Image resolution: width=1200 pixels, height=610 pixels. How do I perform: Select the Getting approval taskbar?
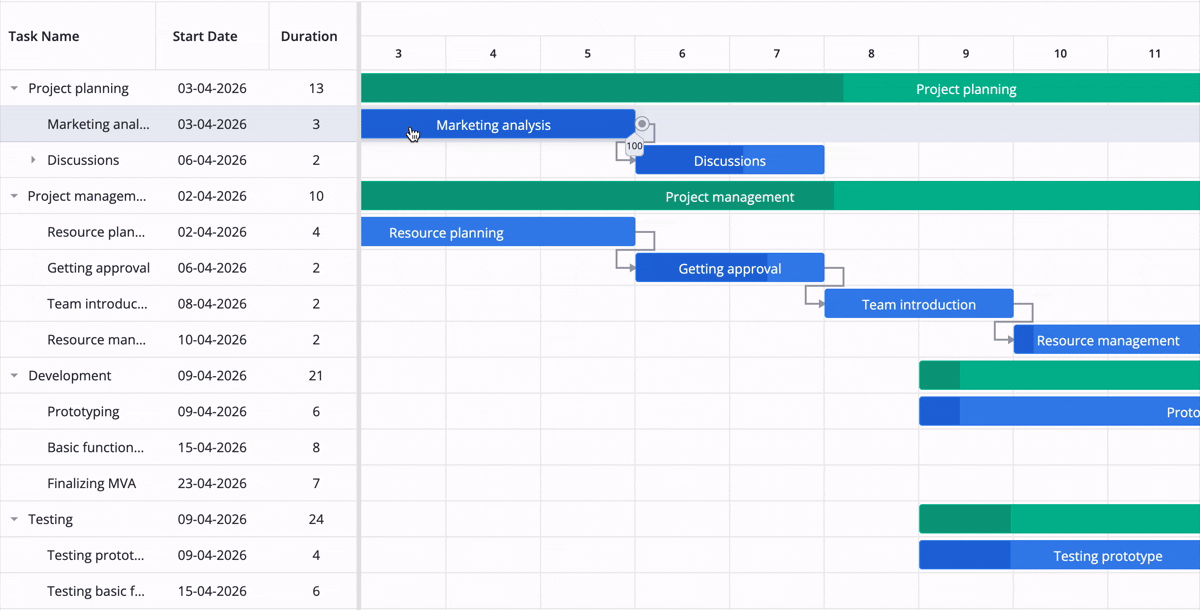pyautogui.click(x=730, y=268)
